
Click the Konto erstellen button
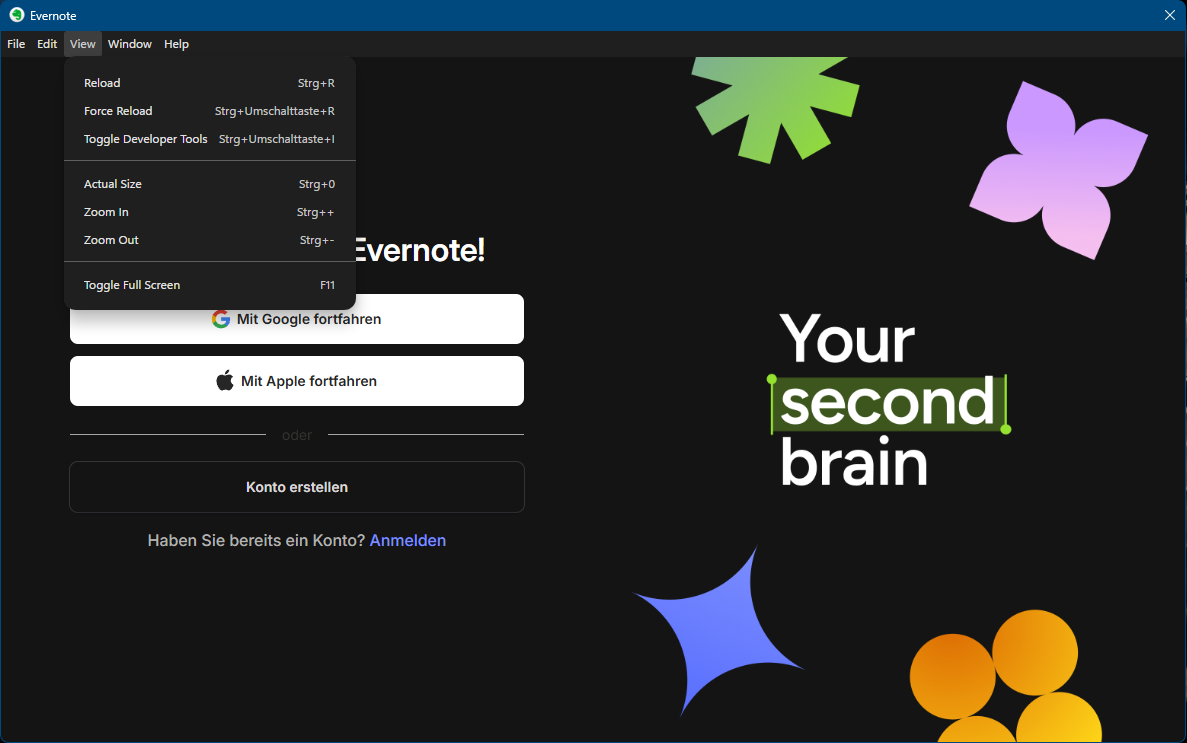coord(297,487)
